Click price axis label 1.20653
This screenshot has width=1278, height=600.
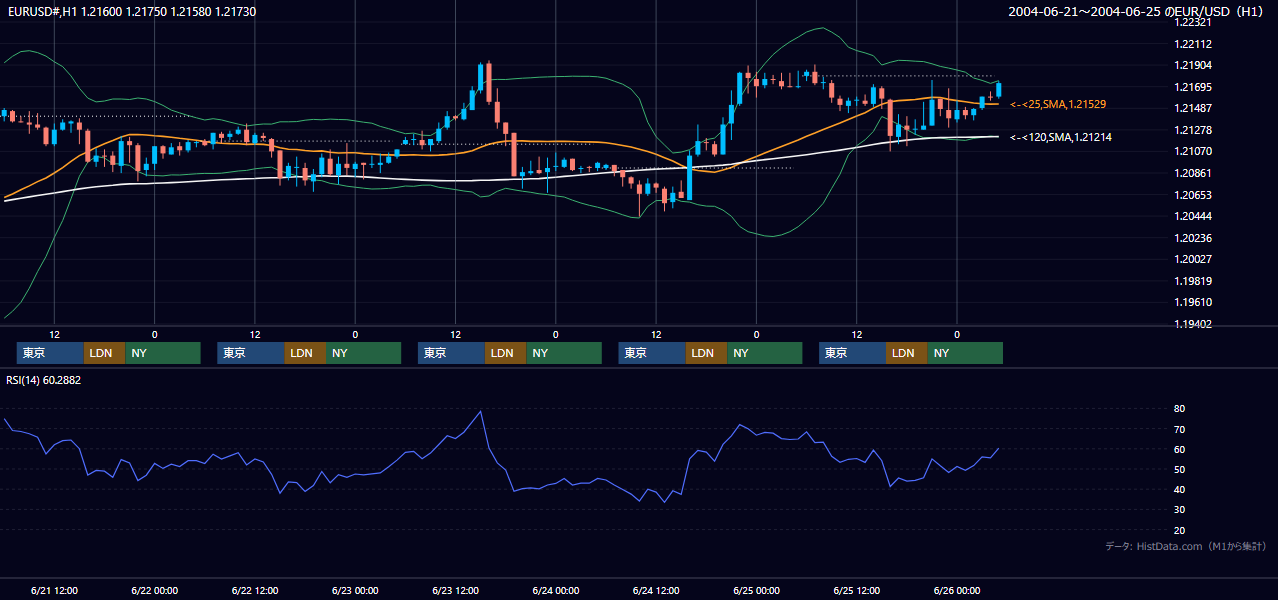tap(1194, 195)
